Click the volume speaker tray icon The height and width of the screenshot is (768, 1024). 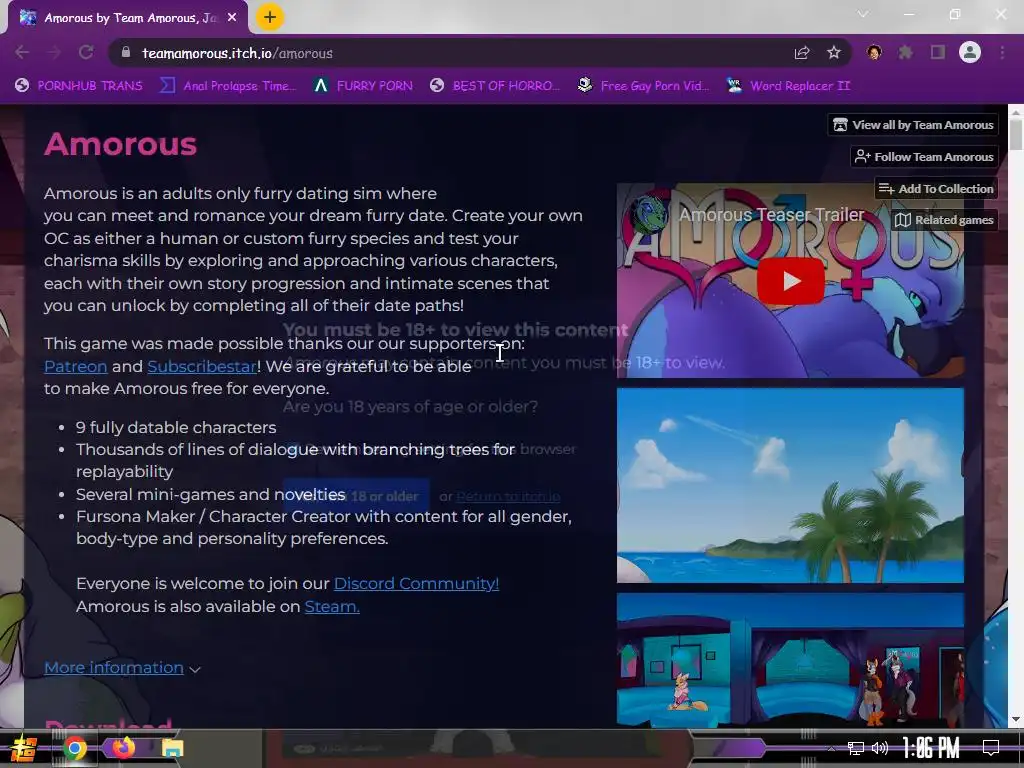(x=880, y=748)
